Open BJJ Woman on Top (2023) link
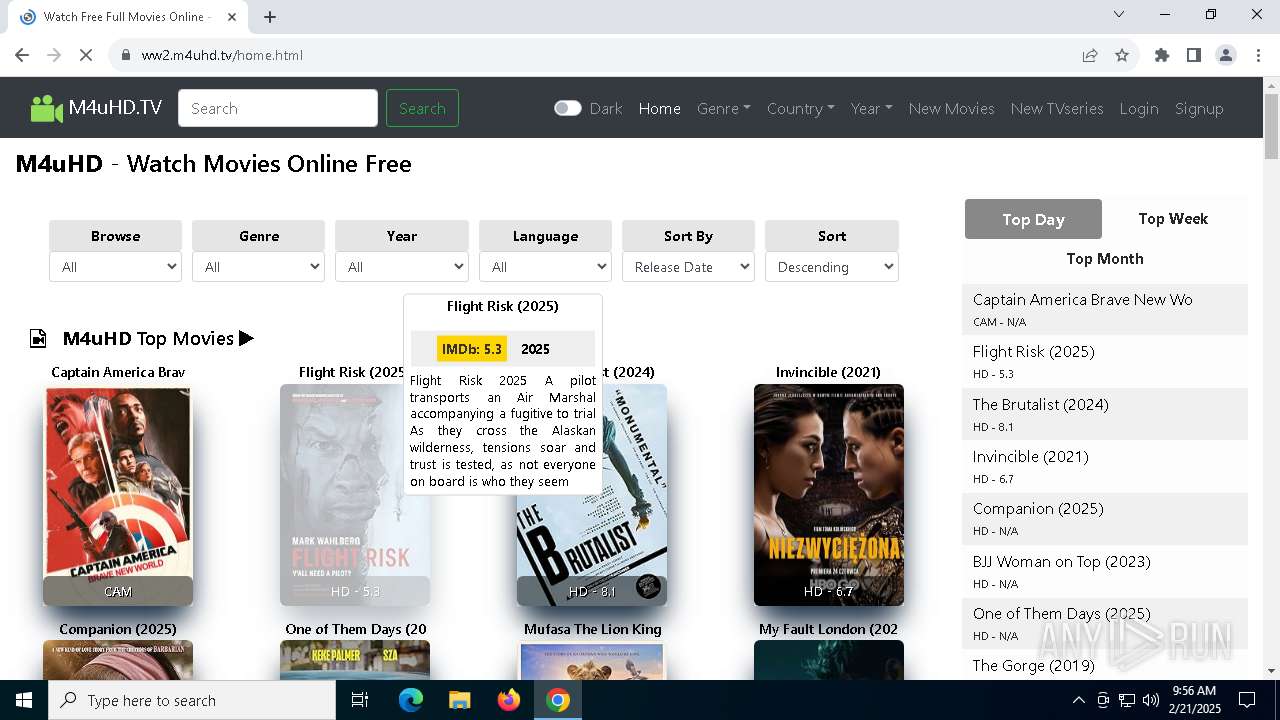1280x720 pixels. click(1062, 561)
